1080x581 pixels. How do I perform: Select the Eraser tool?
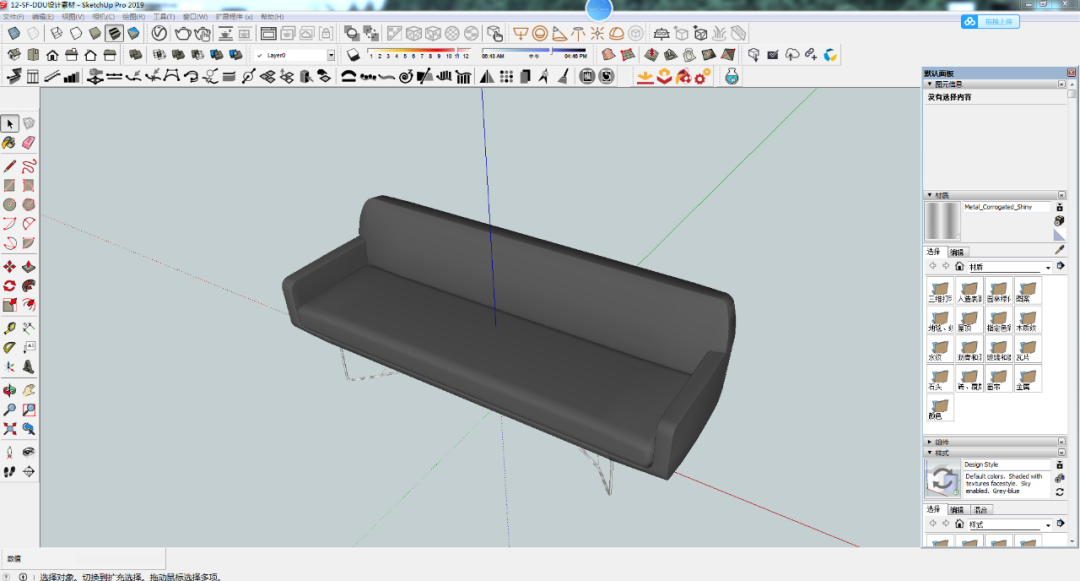click(x=27, y=142)
